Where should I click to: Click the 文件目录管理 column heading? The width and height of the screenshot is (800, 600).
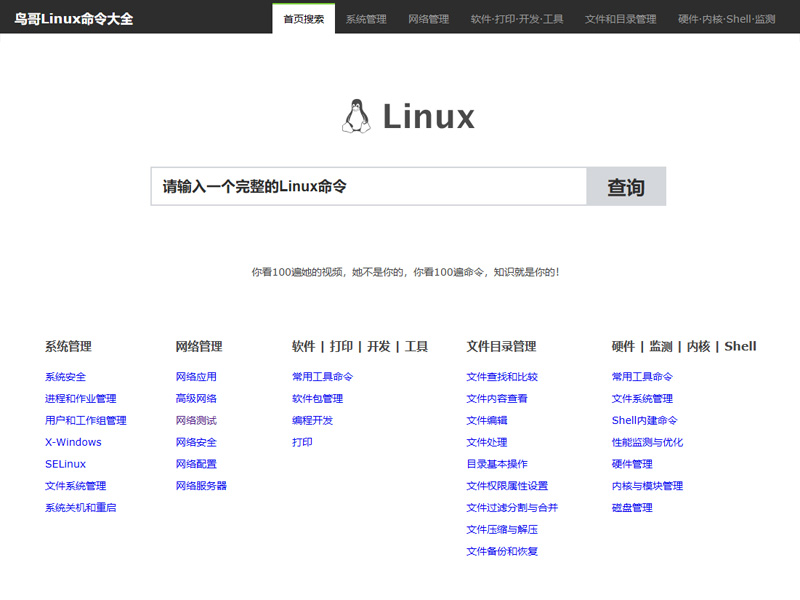pos(502,347)
